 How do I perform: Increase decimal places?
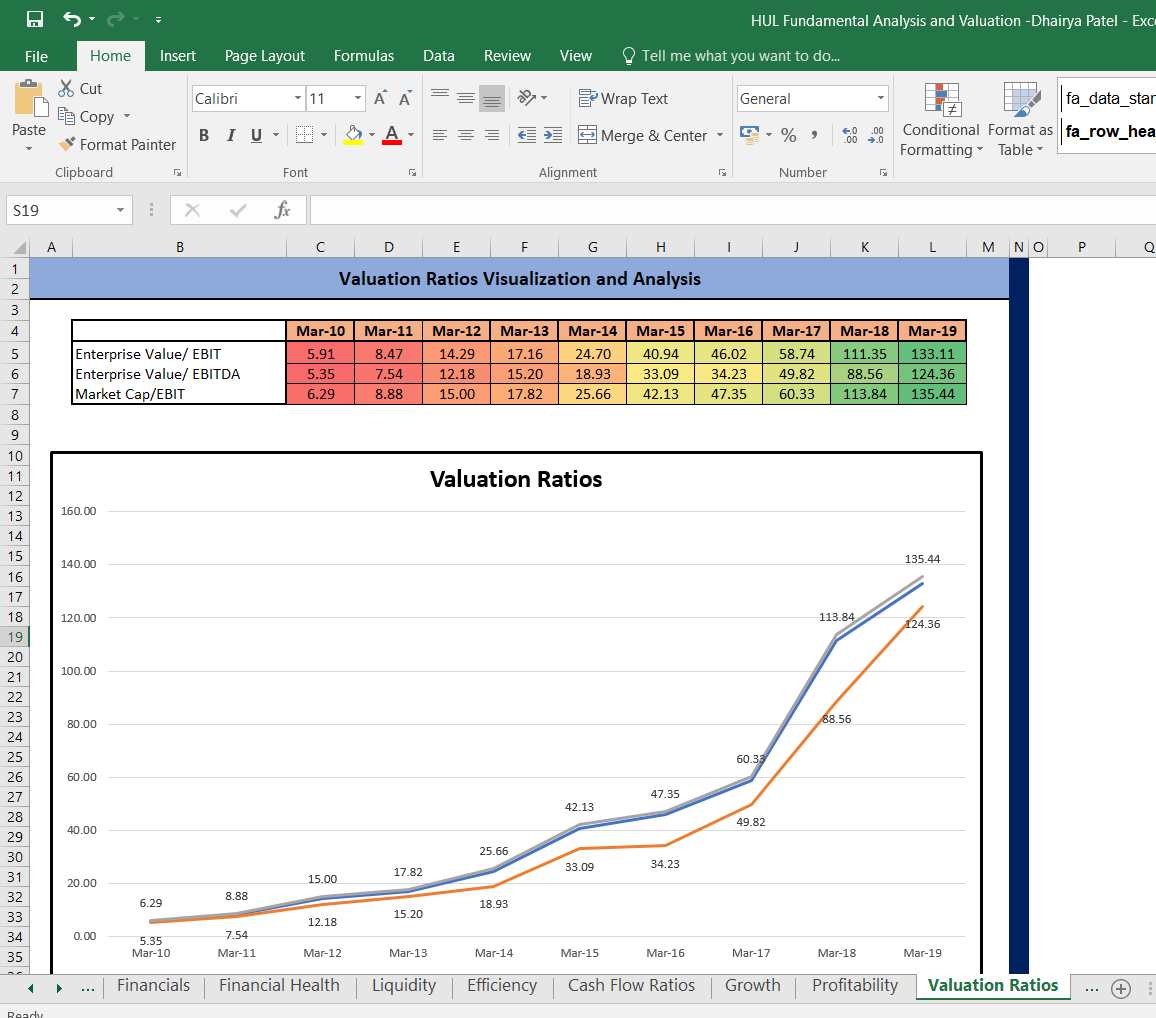tap(850, 135)
